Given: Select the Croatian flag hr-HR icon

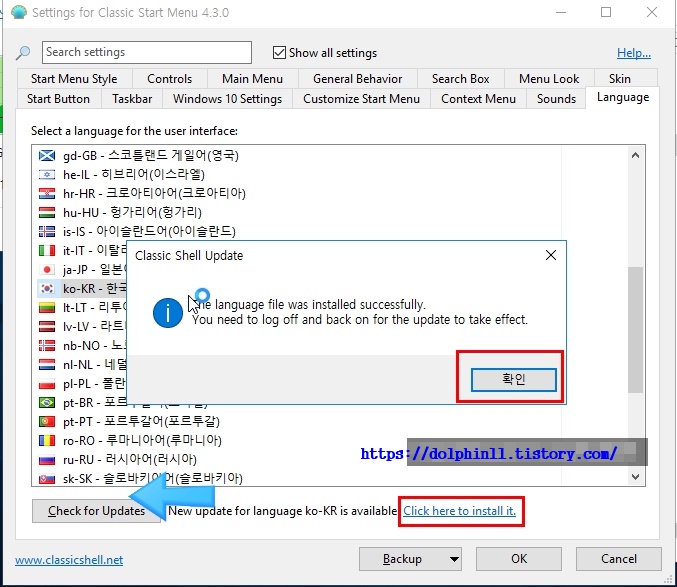Looking at the screenshot, I should [x=47, y=193].
